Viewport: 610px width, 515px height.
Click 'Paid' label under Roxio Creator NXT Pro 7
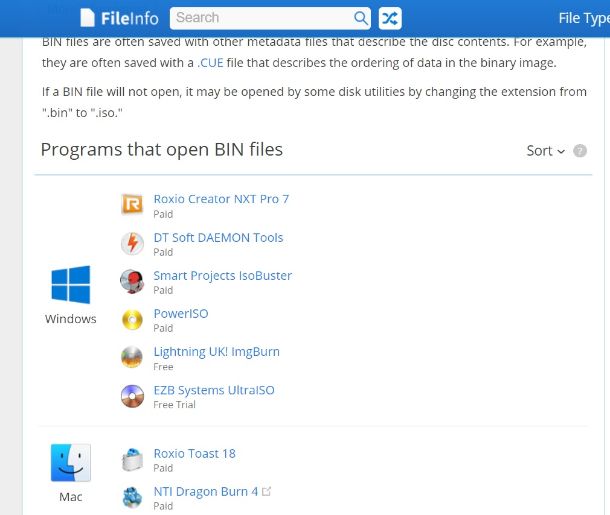pos(163,214)
